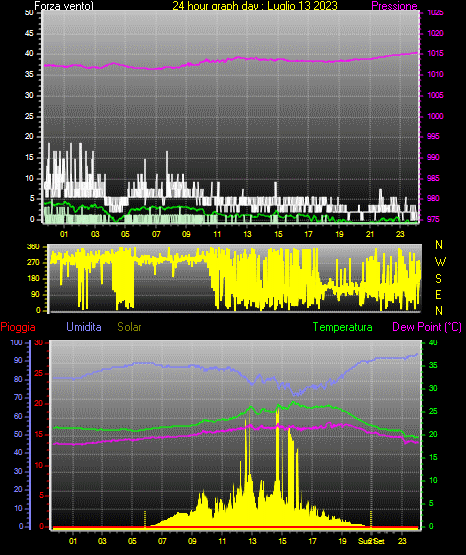Click the E compass label beside direction chart
This screenshot has height=555, width=466.
click(x=438, y=294)
